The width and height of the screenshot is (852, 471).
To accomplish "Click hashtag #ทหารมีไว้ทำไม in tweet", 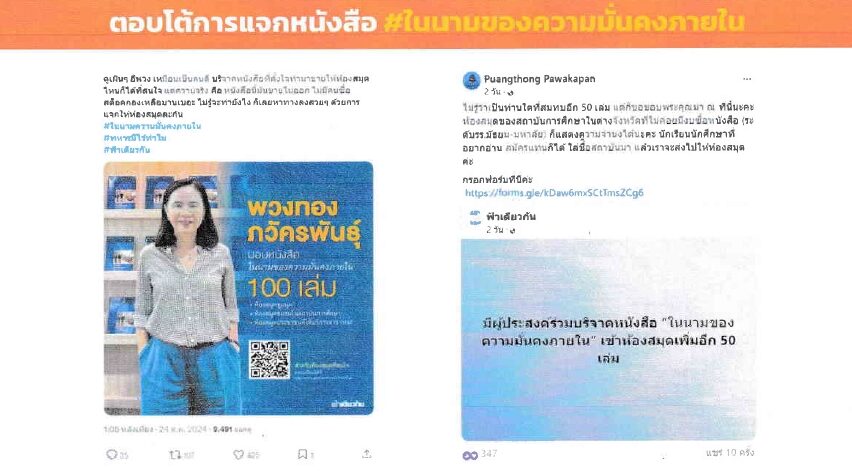I will [135, 138].
